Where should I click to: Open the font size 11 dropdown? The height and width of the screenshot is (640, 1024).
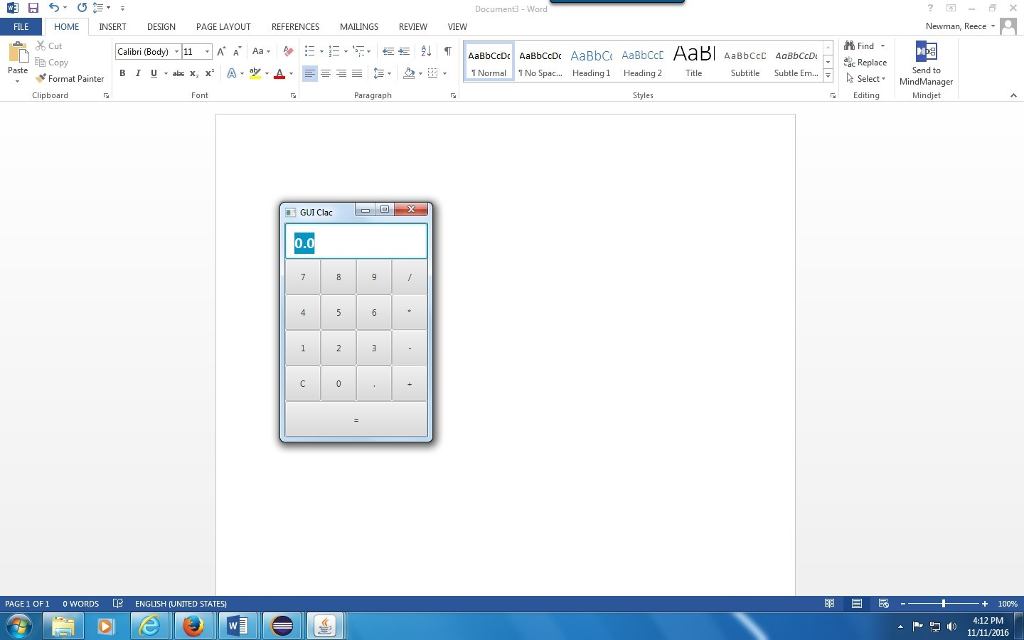pyautogui.click(x=207, y=52)
